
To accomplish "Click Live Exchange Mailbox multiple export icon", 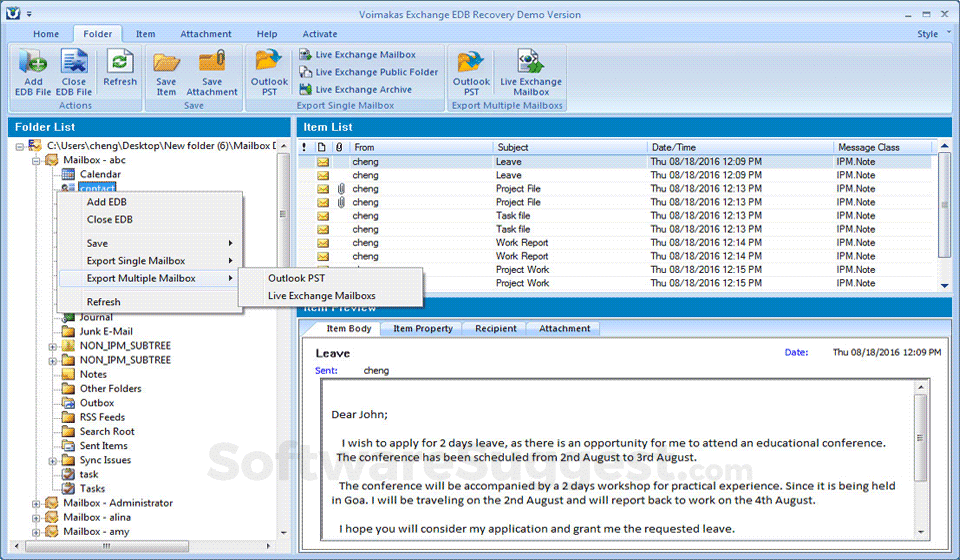I will coord(531,73).
